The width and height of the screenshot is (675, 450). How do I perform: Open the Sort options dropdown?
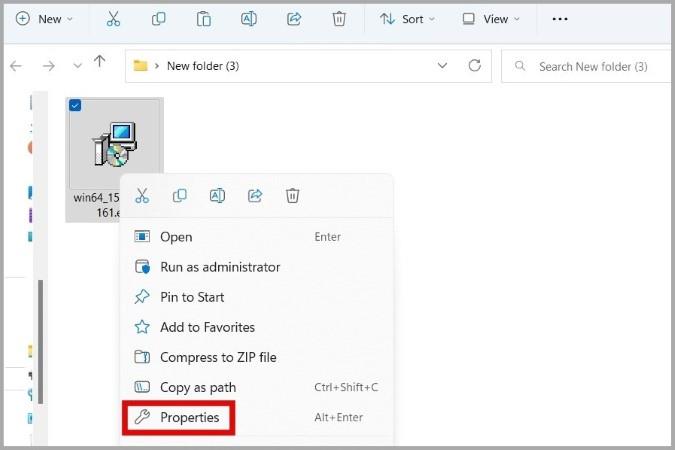point(407,19)
